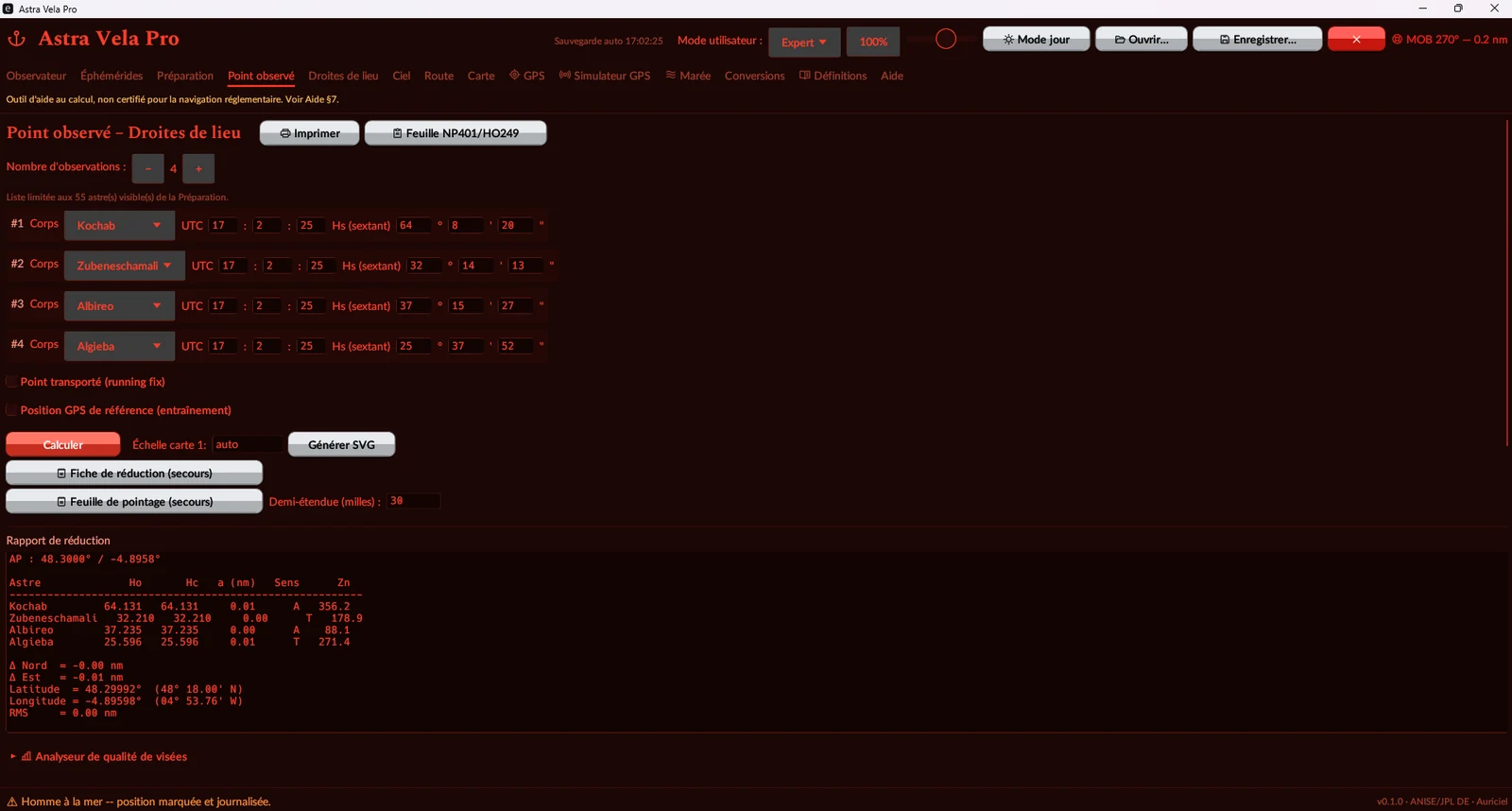Image resolution: width=1512 pixels, height=811 pixels.
Task: Click the icon on Fiche de réduction
Action: coord(61,474)
